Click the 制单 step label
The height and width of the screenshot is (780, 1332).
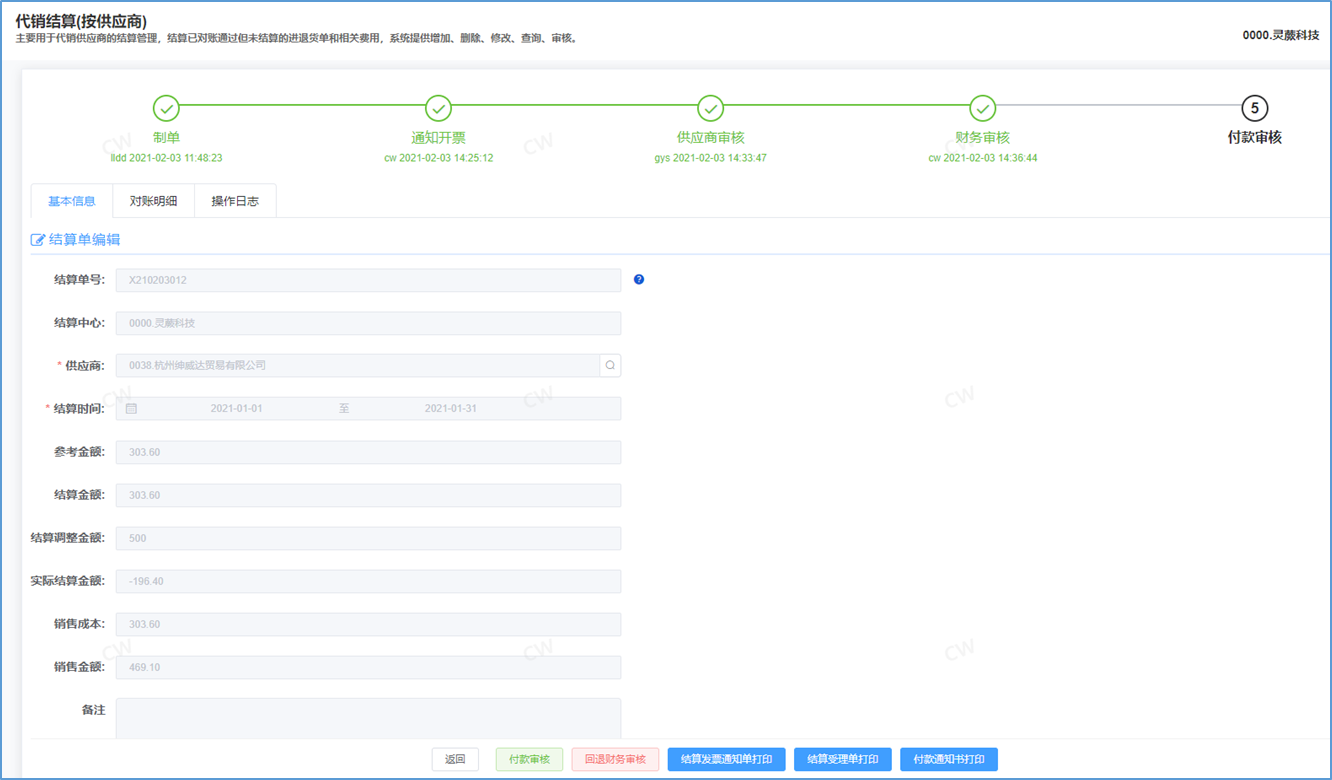point(166,138)
